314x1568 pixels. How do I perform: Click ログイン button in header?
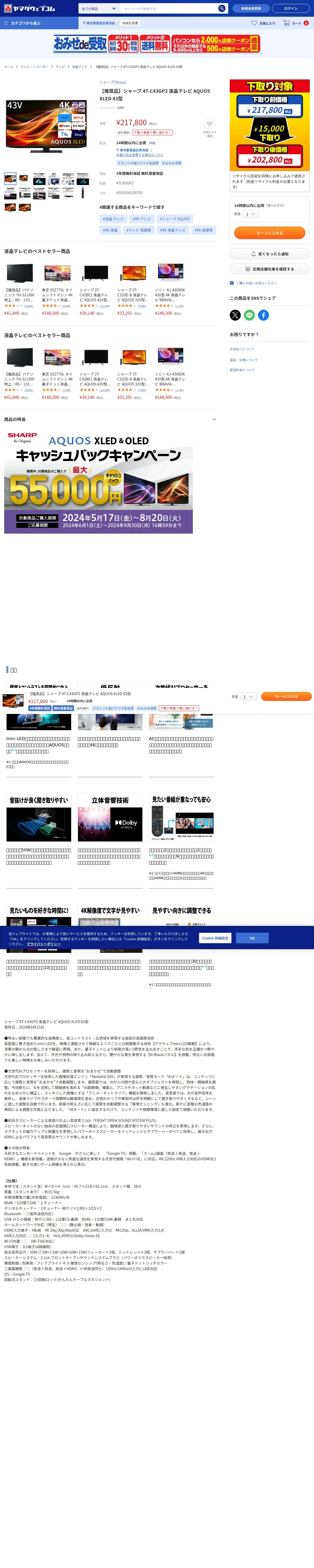291,9
